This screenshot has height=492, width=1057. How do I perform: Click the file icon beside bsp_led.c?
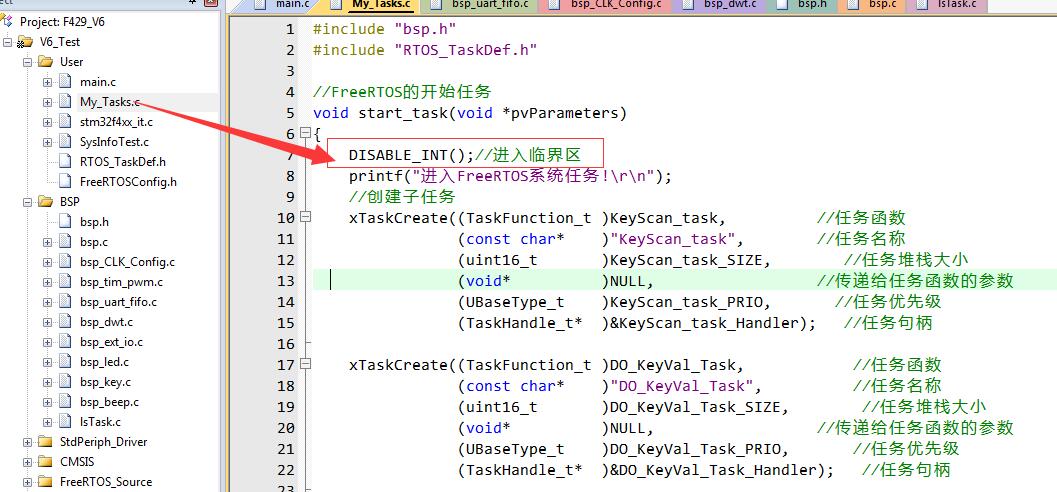(x=65, y=362)
